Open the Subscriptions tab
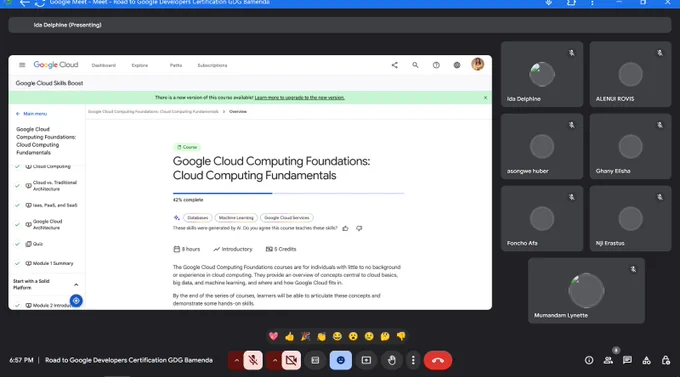The height and width of the screenshot is (377, 680). point(212,66)
